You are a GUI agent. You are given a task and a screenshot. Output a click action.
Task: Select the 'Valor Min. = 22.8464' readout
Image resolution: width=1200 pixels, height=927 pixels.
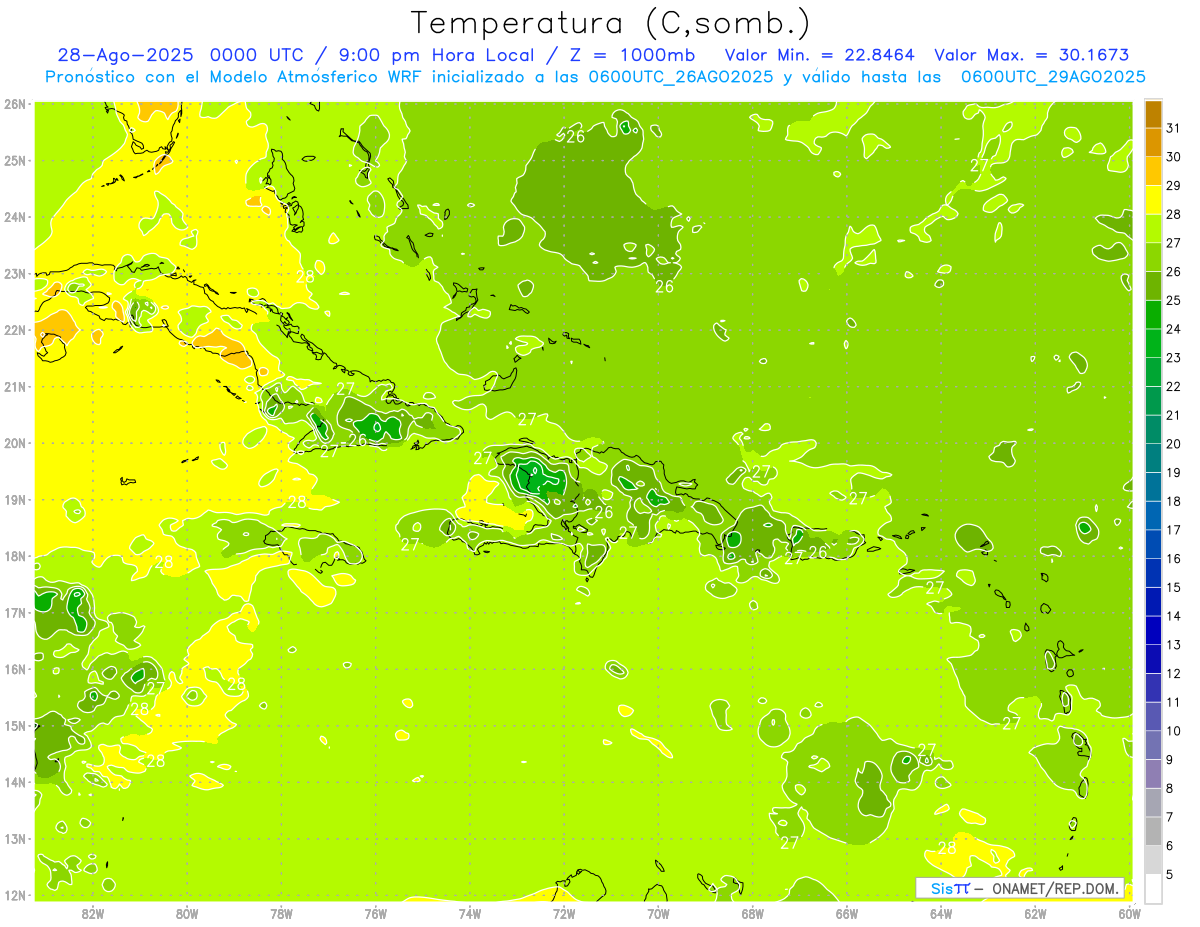tap(819, 55)
